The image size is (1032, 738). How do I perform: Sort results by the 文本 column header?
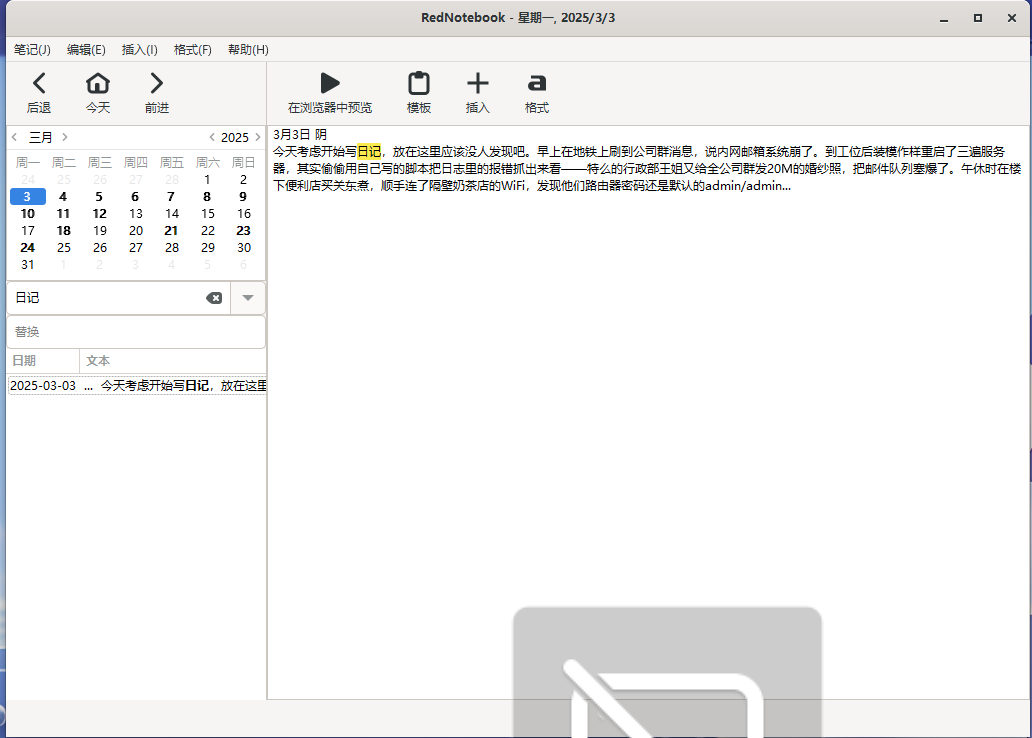[172, 361]
